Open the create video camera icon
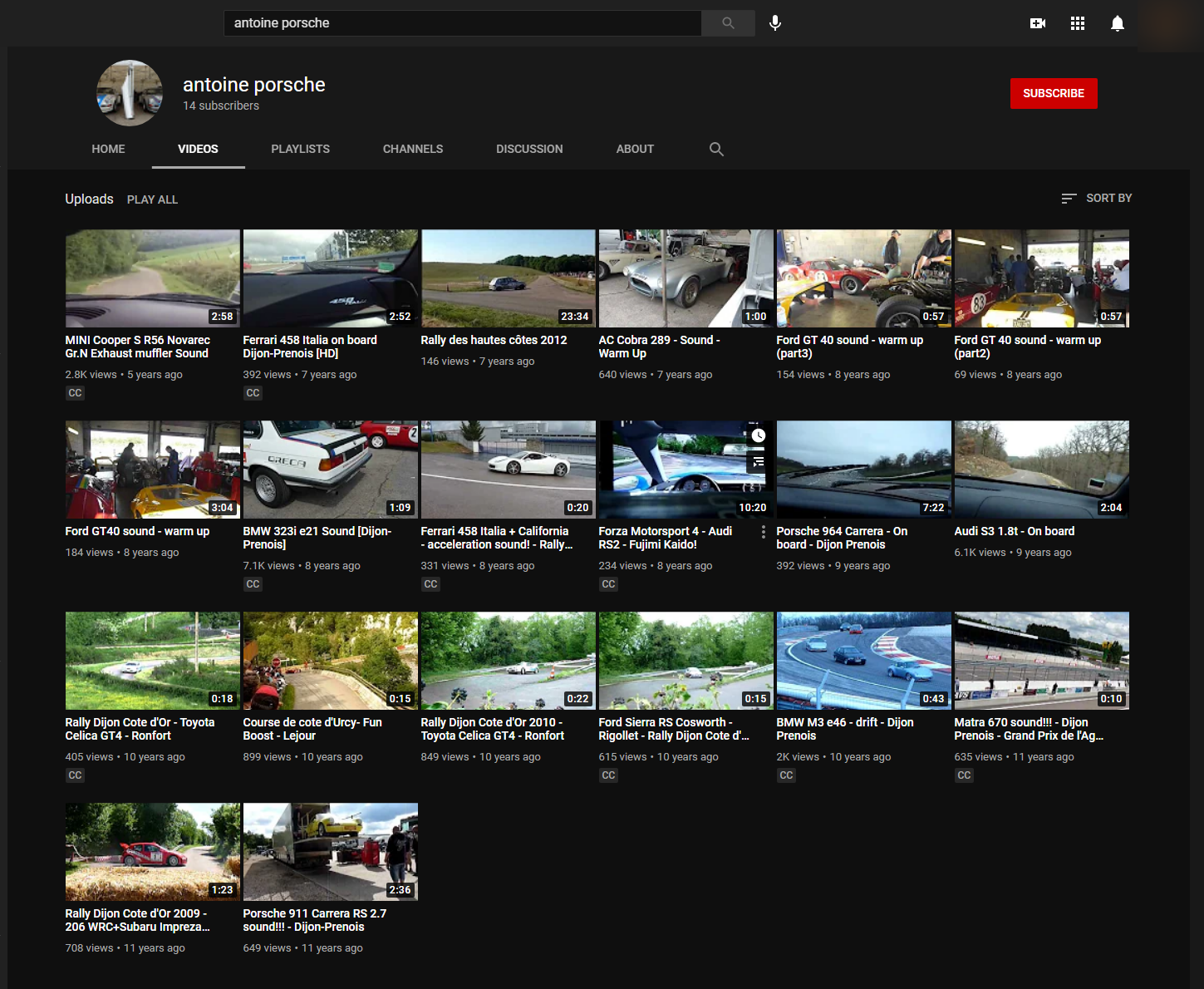Image resolution: width=1204 pixels, height=989 pixels. pyautogui.click(x=1038, y=23)
